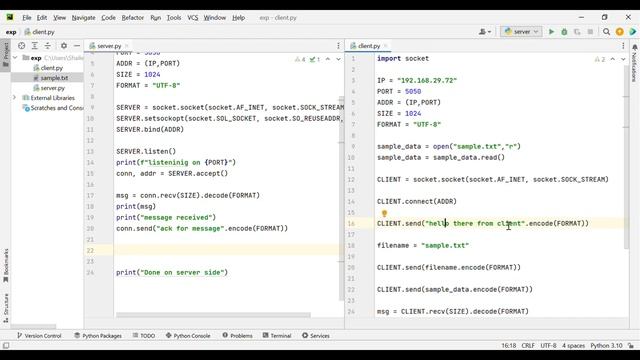The width and height of the screenshot is (640, 360).
Task: Open the user account menu icon
Action: [x=485, y=31]
